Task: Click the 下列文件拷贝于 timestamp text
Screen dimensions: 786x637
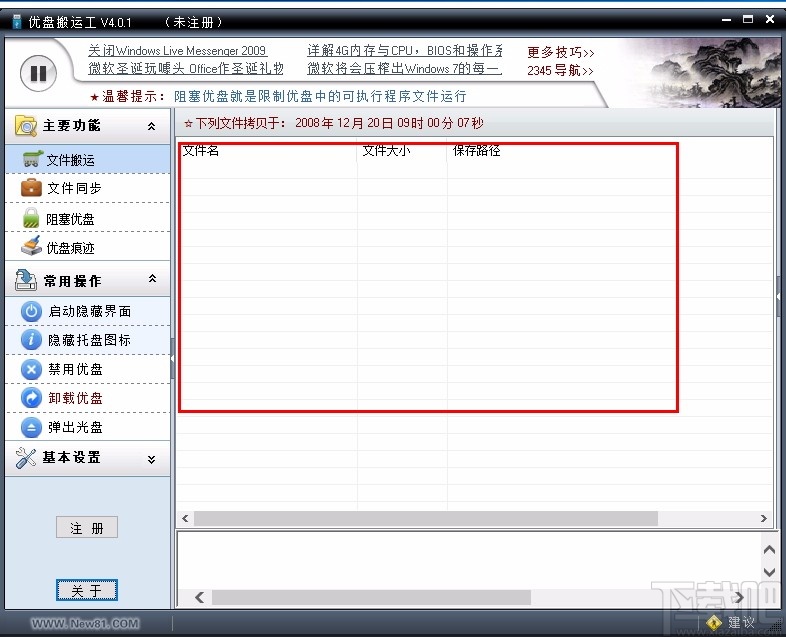Action: 334,123
